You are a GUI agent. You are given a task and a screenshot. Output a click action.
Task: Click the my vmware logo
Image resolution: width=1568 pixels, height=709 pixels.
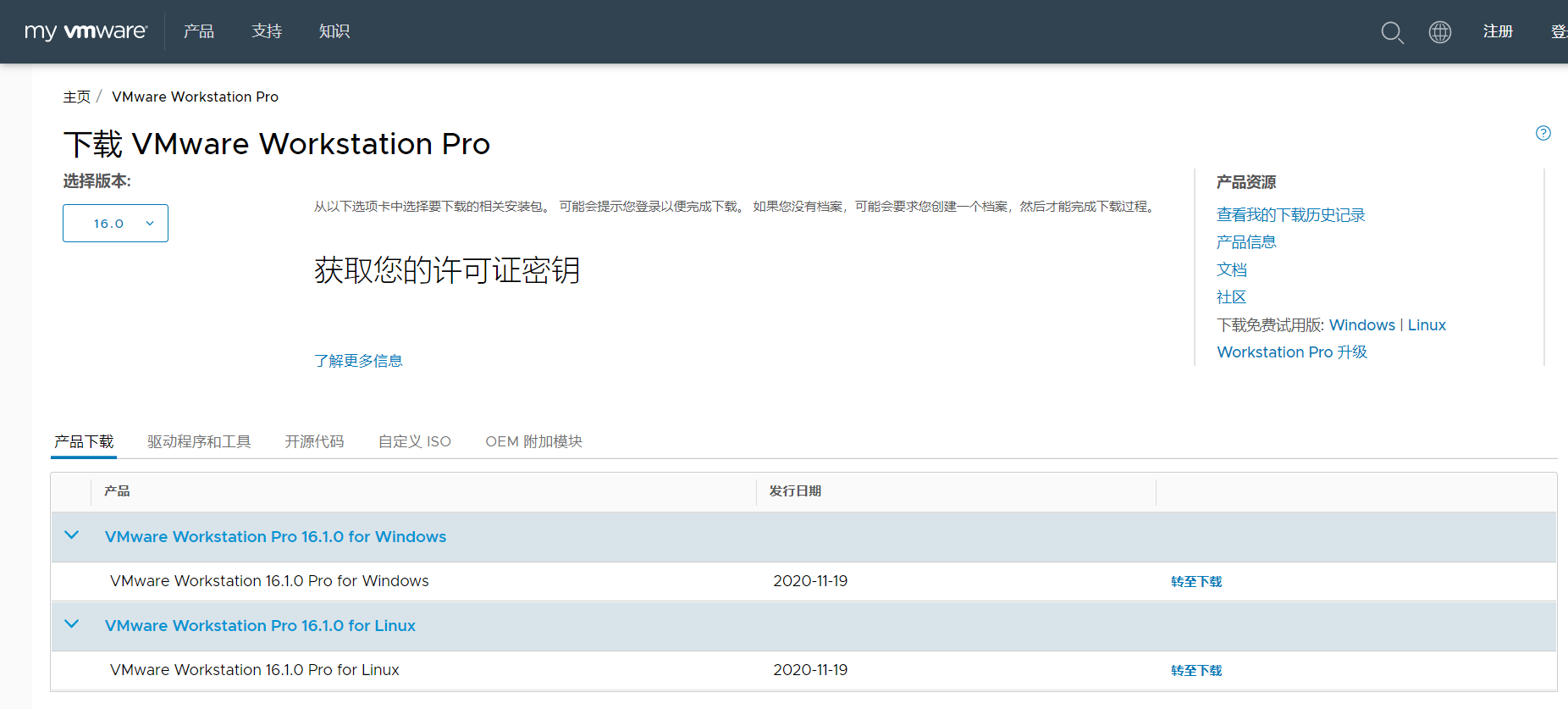[86, 31]
